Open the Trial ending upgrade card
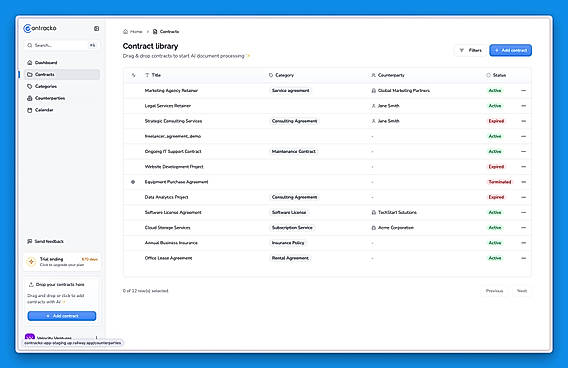Viewport: 568px width, 368px height. point(62,262)
